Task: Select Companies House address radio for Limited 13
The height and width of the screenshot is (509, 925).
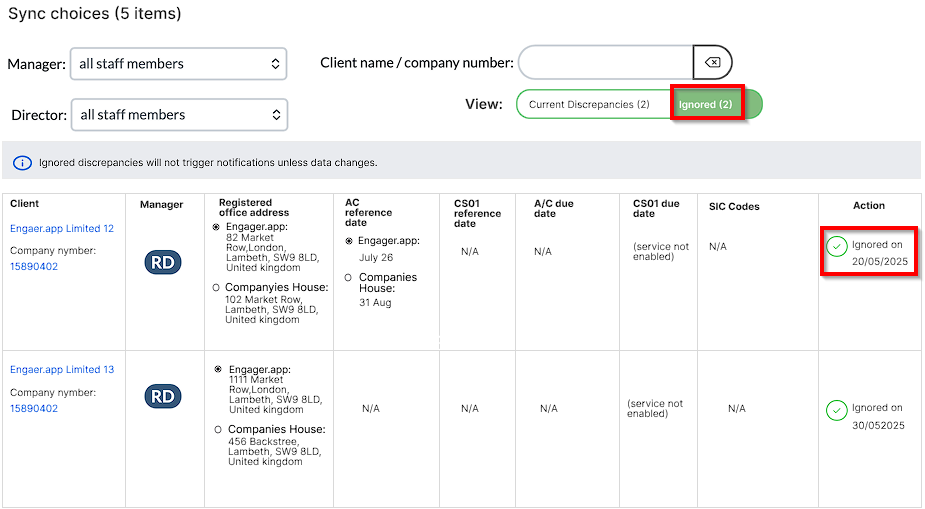Action: [218, 429]
